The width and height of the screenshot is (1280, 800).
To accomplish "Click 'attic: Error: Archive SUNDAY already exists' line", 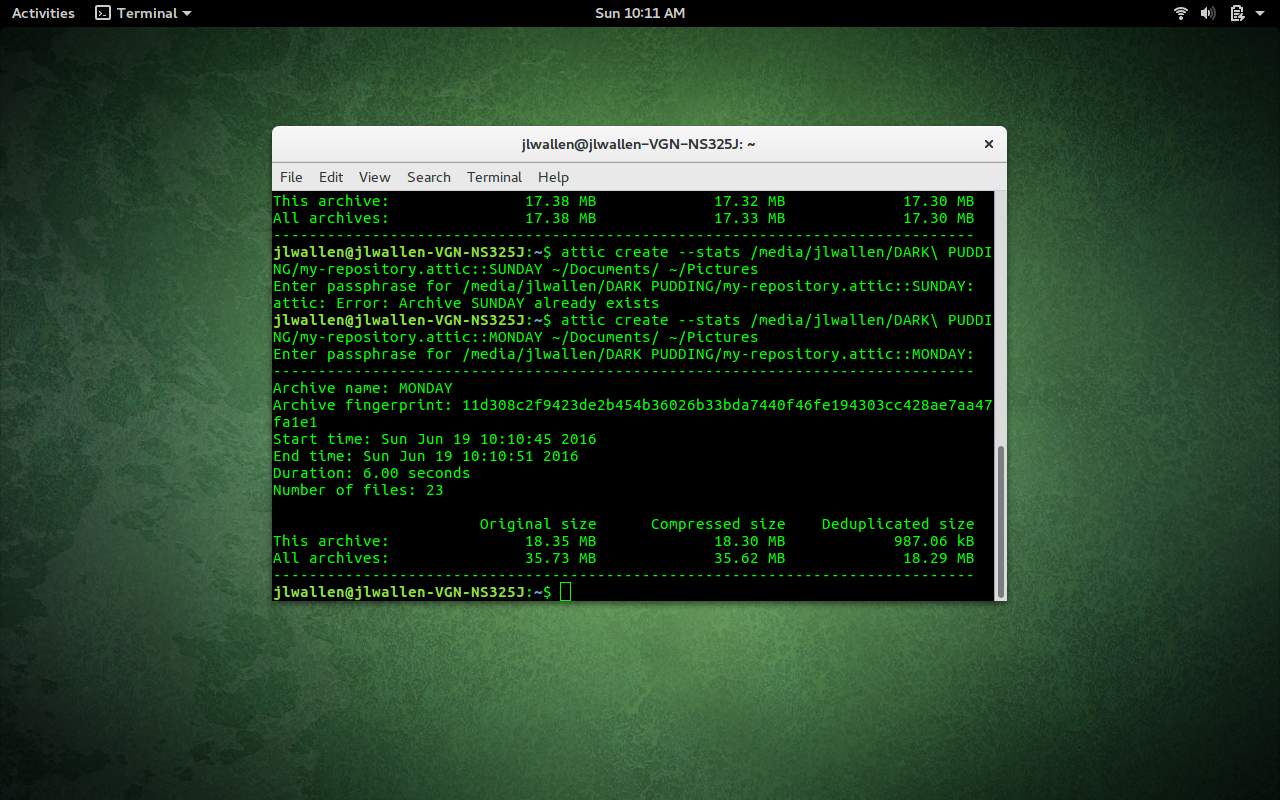I will tap(466, 303).
